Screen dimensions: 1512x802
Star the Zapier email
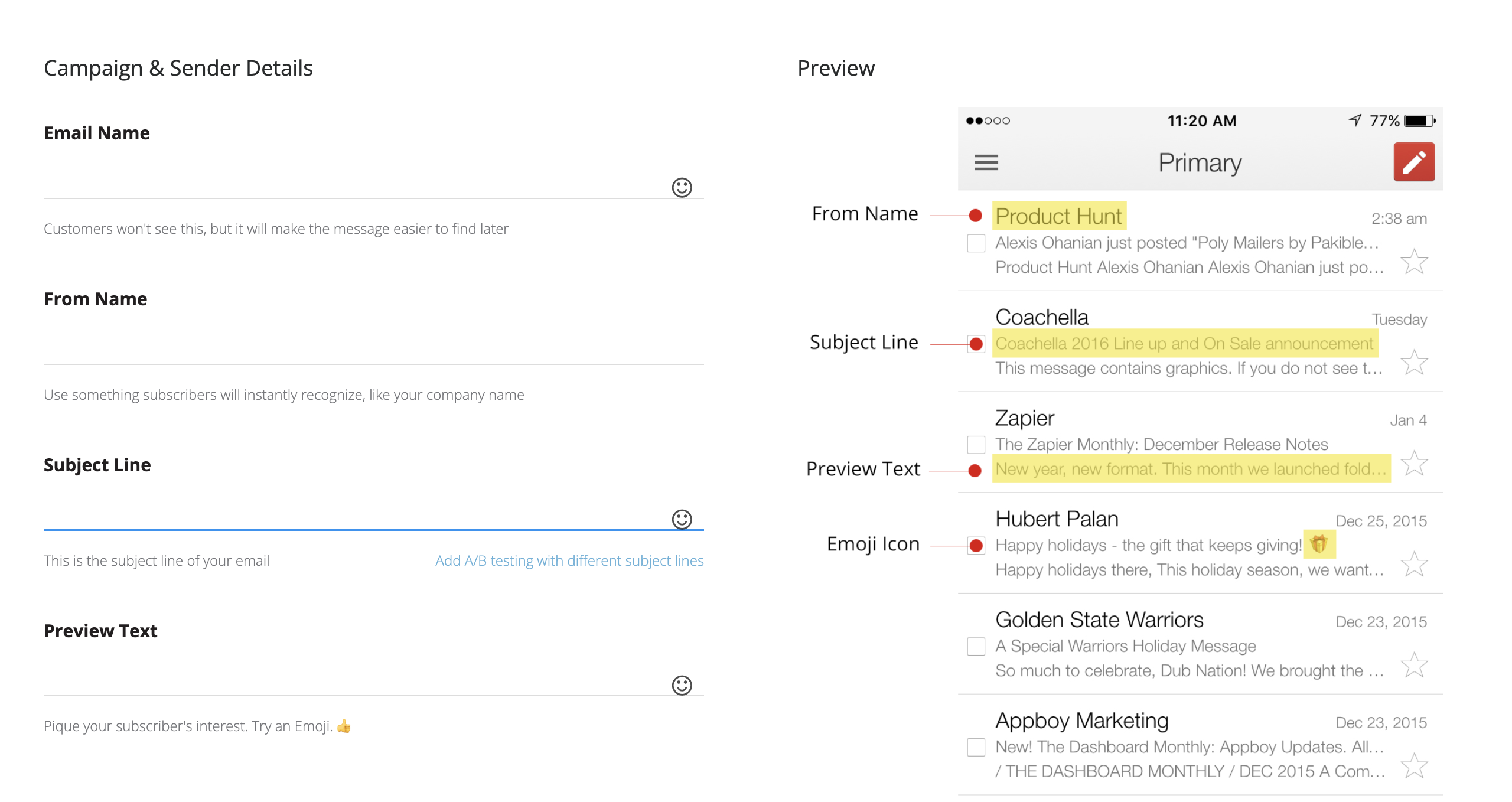point(1414,464)
